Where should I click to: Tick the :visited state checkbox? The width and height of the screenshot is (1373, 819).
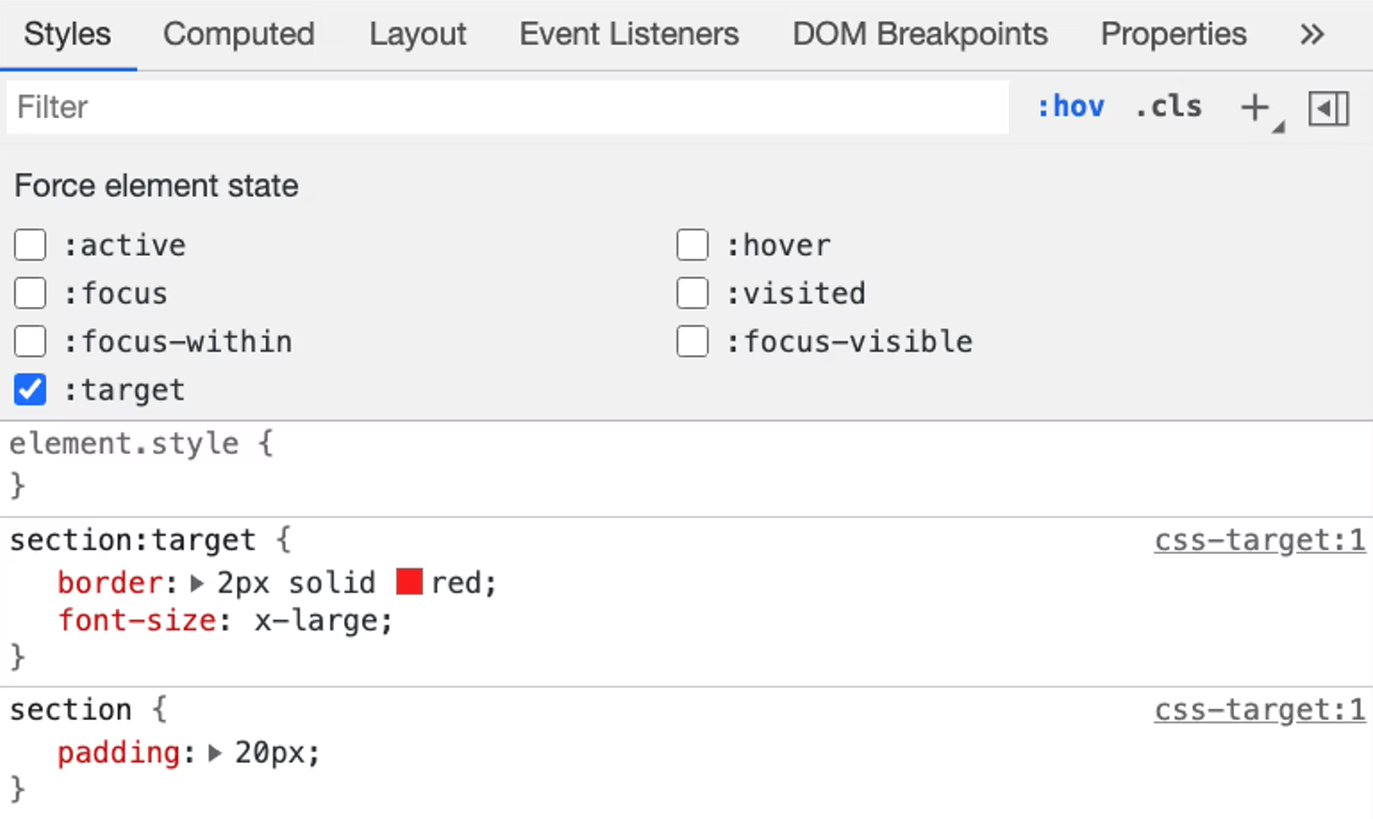tap(692, 293)
